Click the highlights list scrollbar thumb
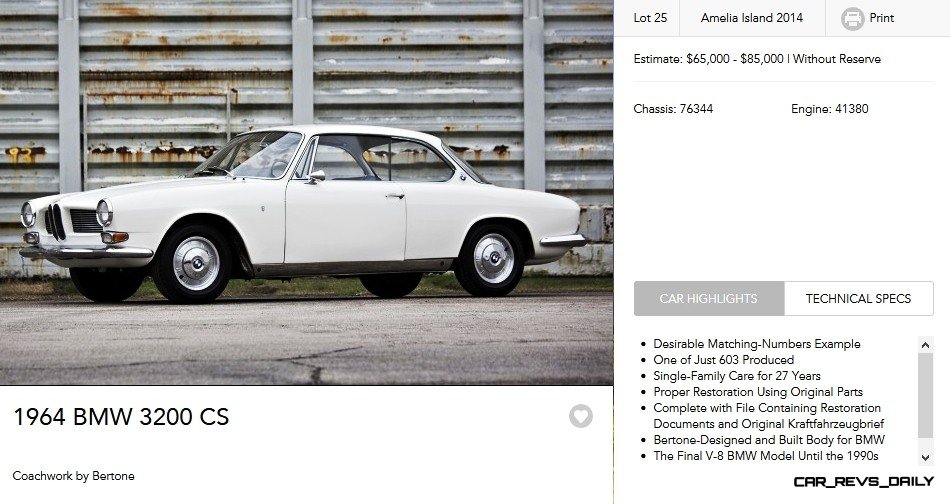The image size is (950, 504). coord(925,395)
